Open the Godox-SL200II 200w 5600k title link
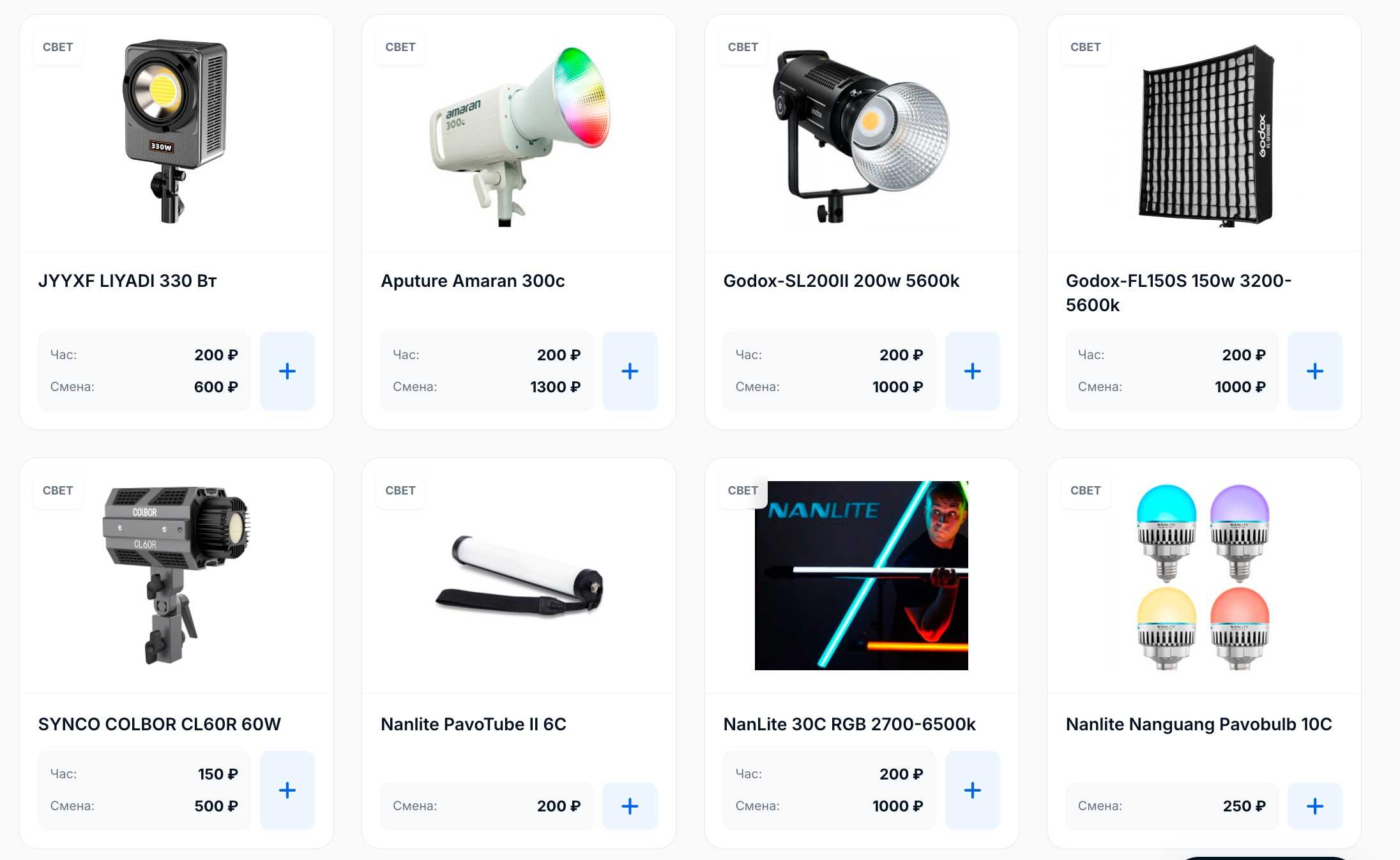Image resolution: width=1400 pixels, height=860 pixels. (841, 280)
